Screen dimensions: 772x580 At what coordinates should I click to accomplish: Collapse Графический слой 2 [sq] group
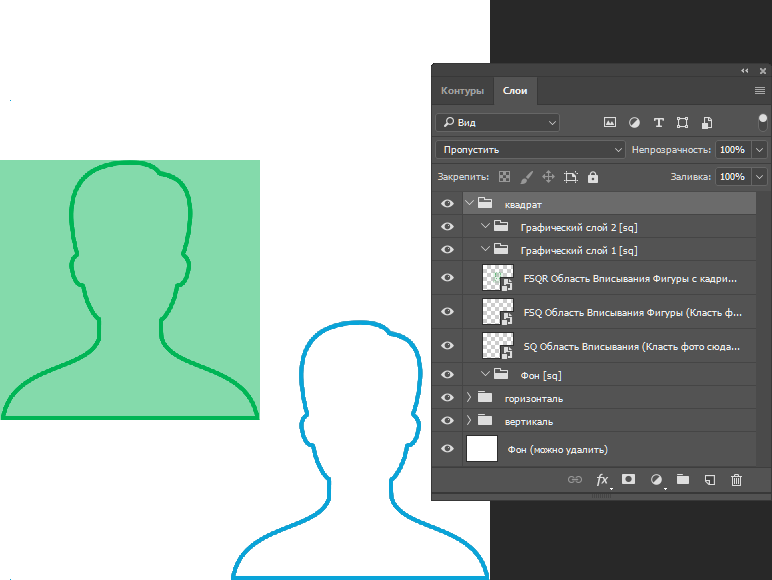pos(485,226)
